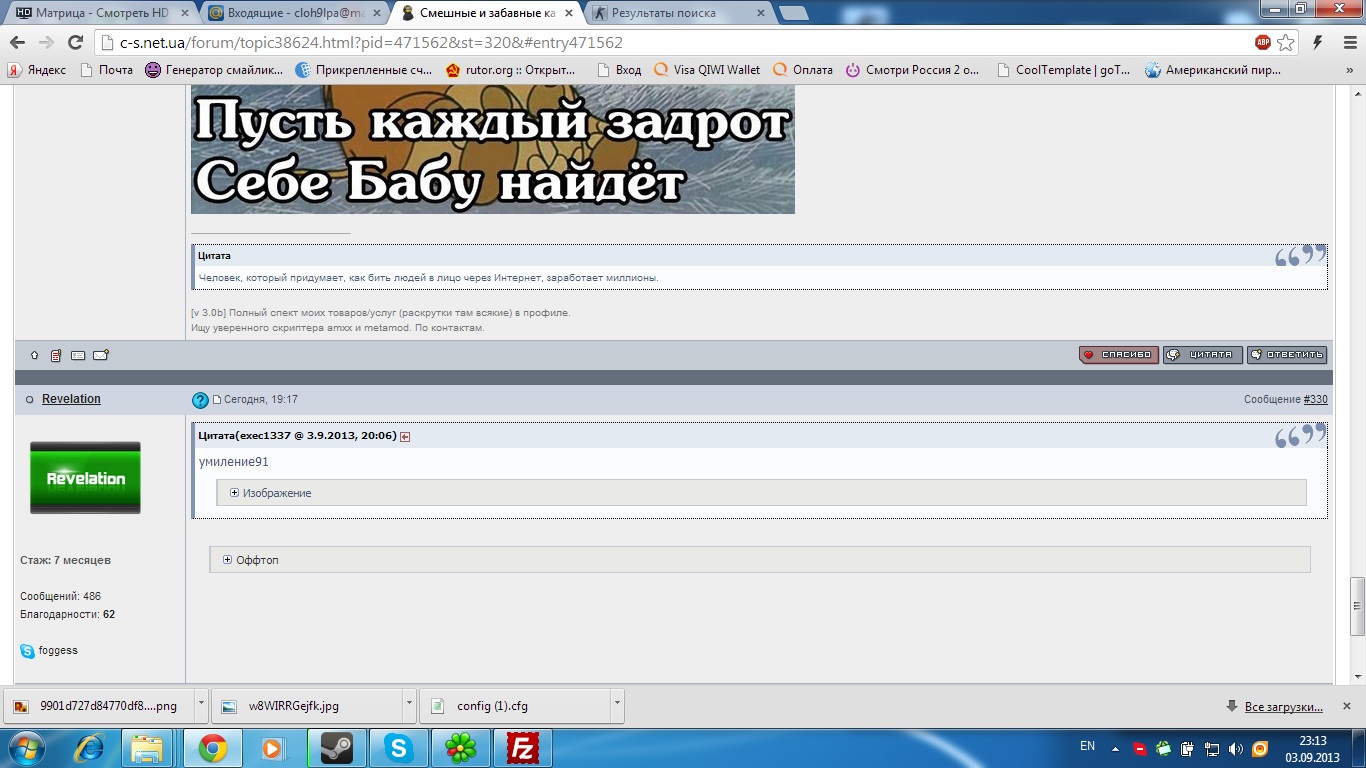Click the volume icon in system tray
Image resolution: width=1366 pixels, height=768 pixels.
click(x=1236, y=748)
